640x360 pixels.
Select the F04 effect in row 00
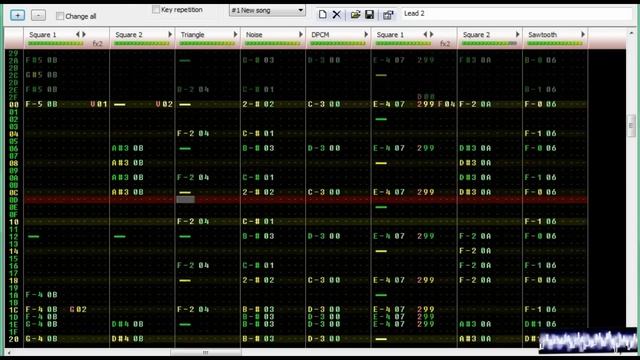446,104
